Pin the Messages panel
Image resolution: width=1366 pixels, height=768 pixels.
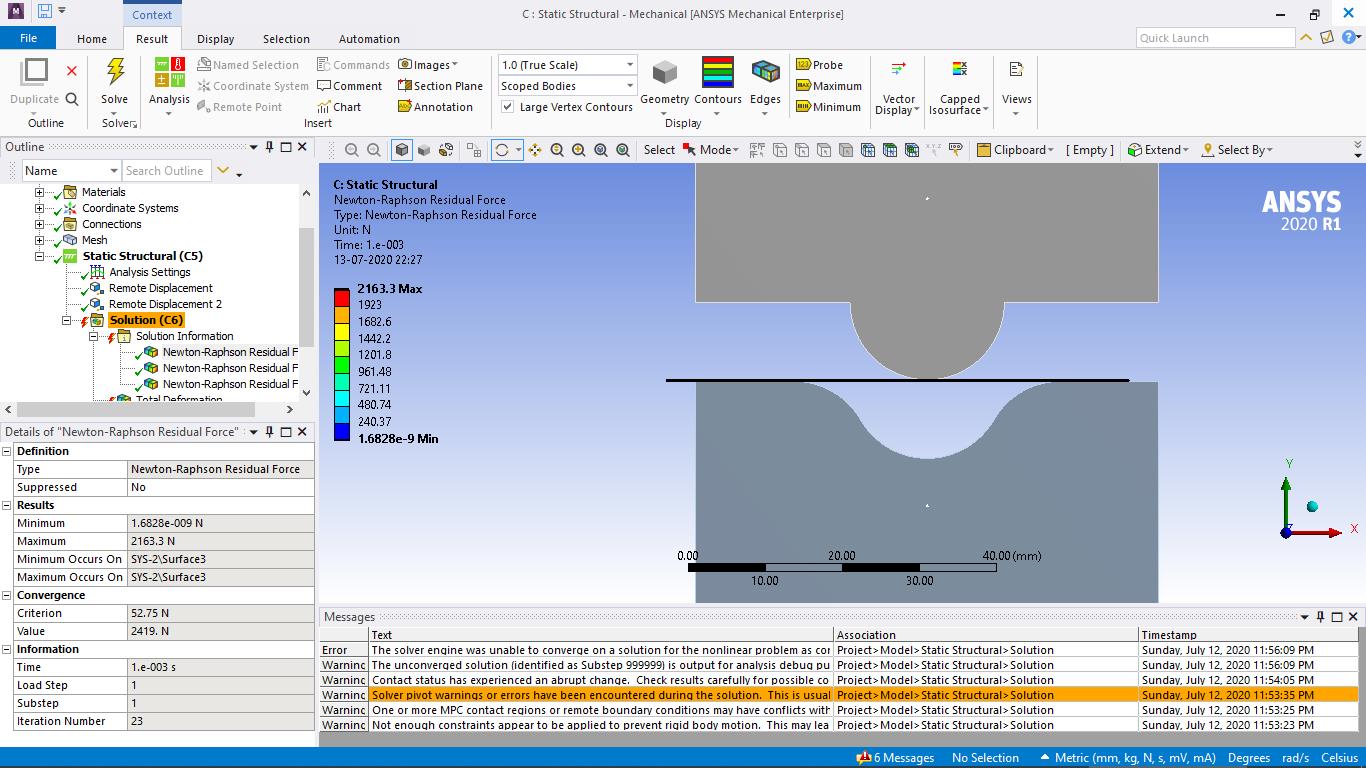coord(1320,617)
